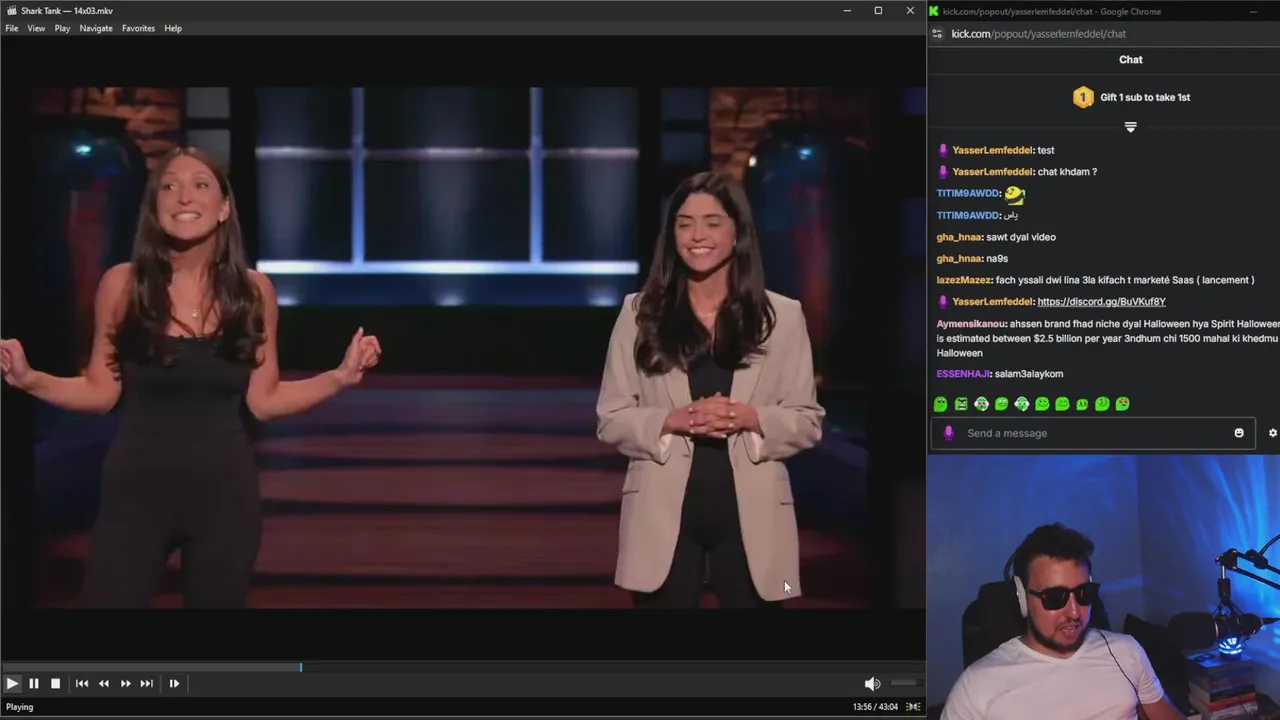This screenshot has width=1280, height=720.
Task: Open the emoji picker in chat input
Action: tap(1239, 433)
